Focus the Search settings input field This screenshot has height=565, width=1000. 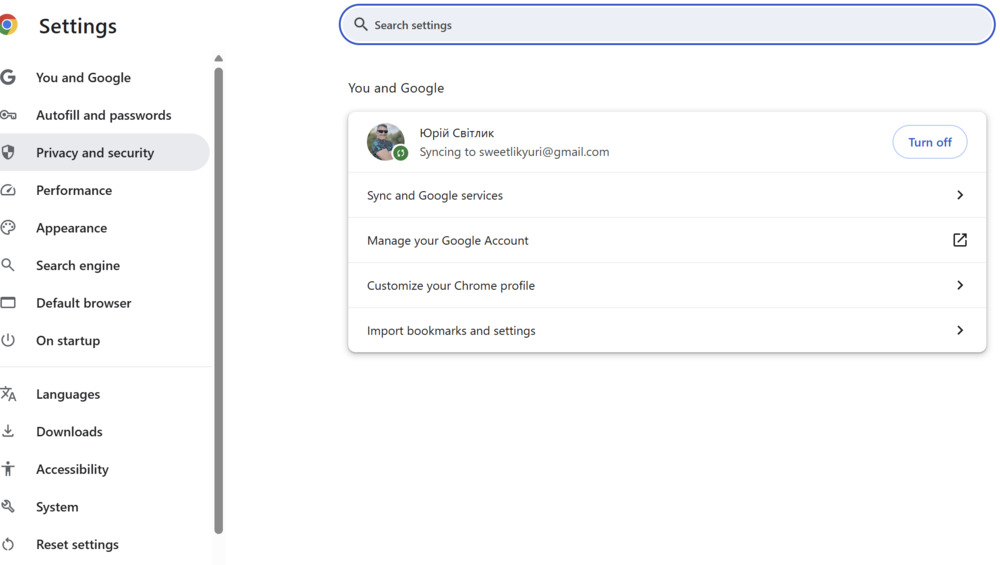point(667,25)
